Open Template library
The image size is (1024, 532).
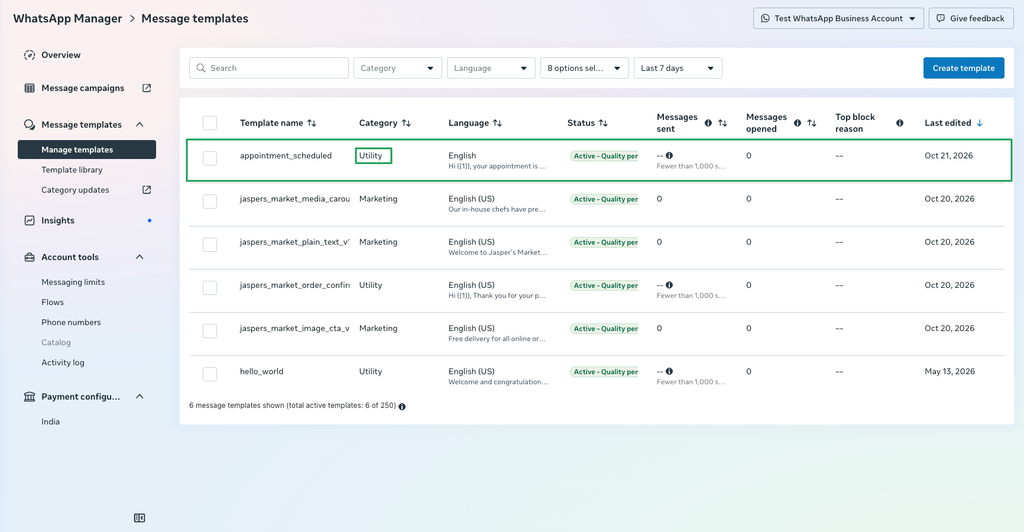(x=72, y=170)
